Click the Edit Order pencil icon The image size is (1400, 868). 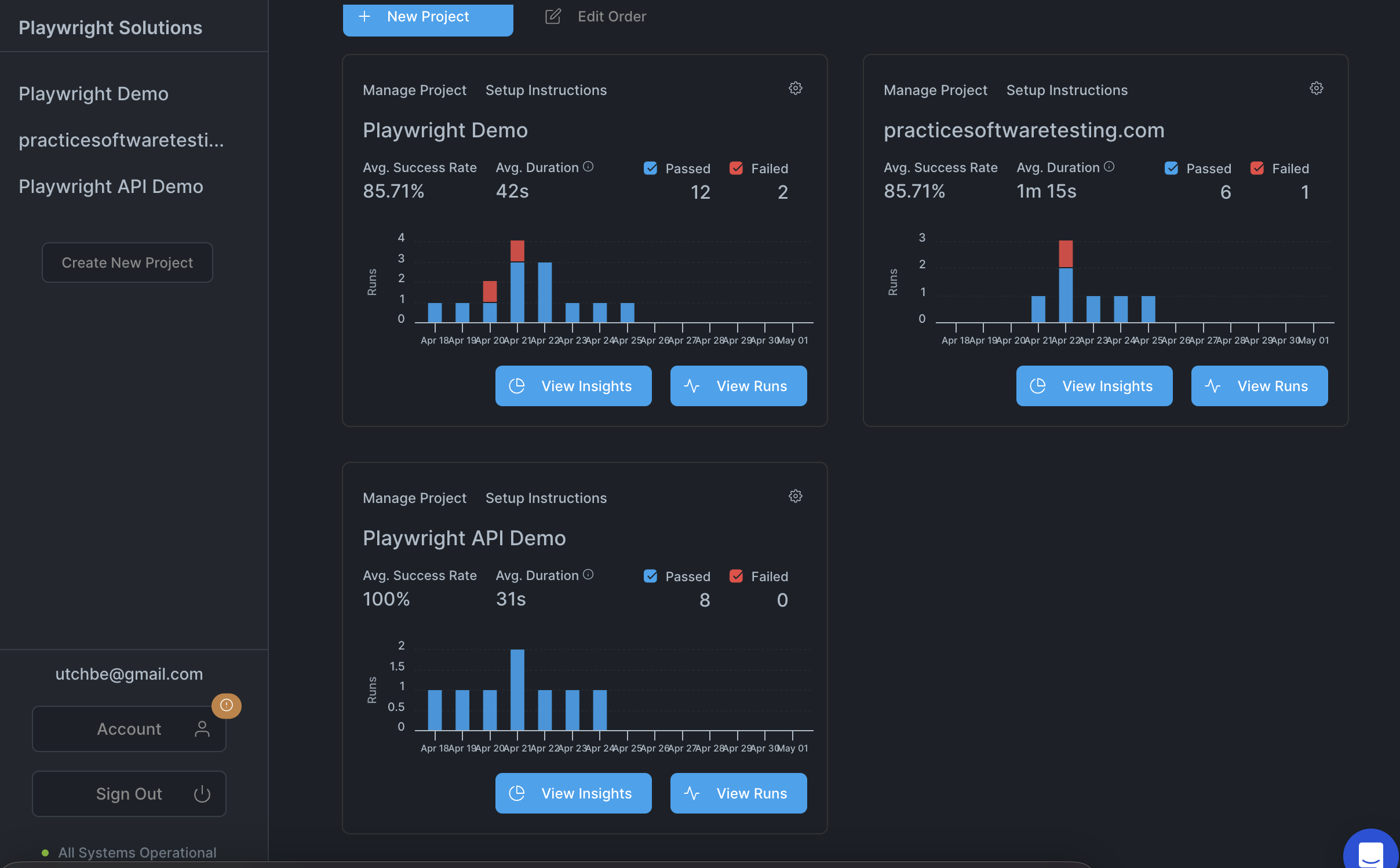553,16
